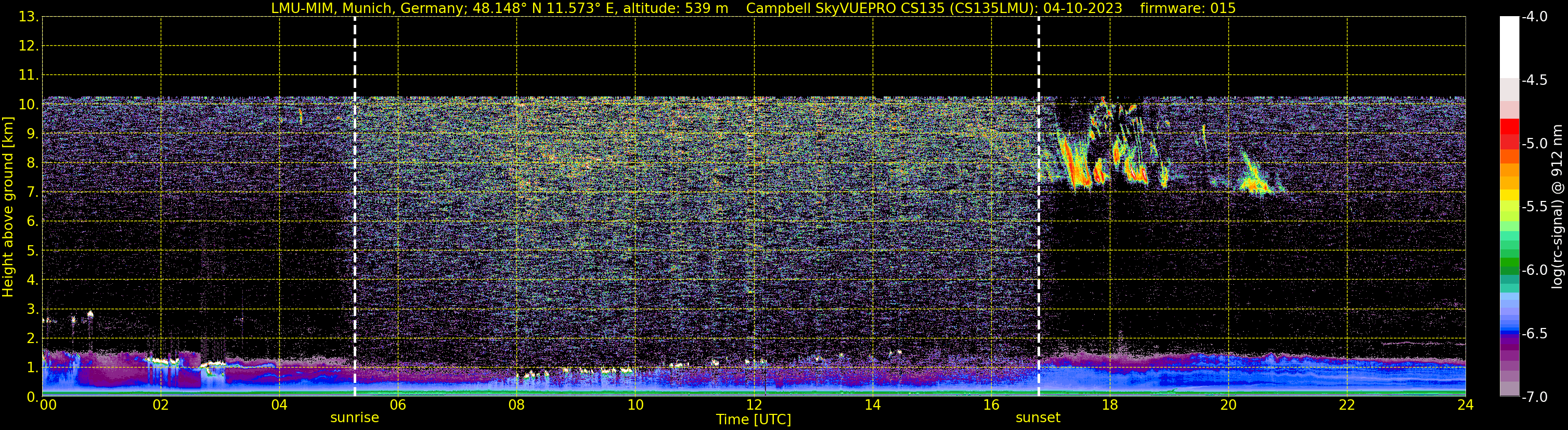Image resolution: width=1568 pixels, height=430 pixels.
Task: Click the time axis tick '10'
Action: 636,405
